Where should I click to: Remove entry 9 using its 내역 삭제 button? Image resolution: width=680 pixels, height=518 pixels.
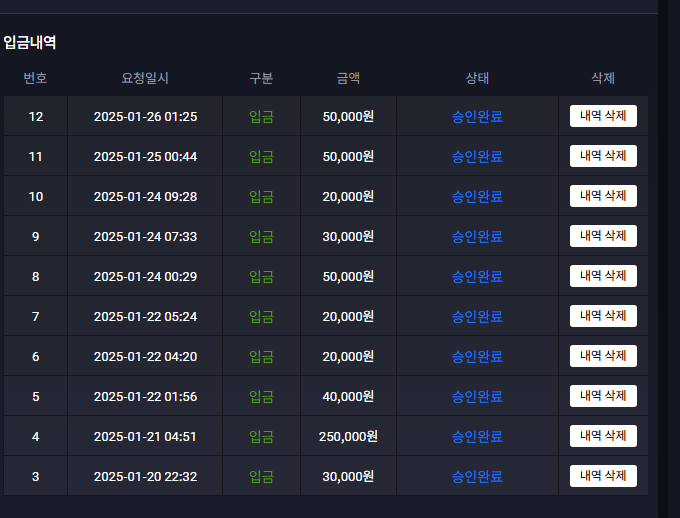click(x=603, y=236)
